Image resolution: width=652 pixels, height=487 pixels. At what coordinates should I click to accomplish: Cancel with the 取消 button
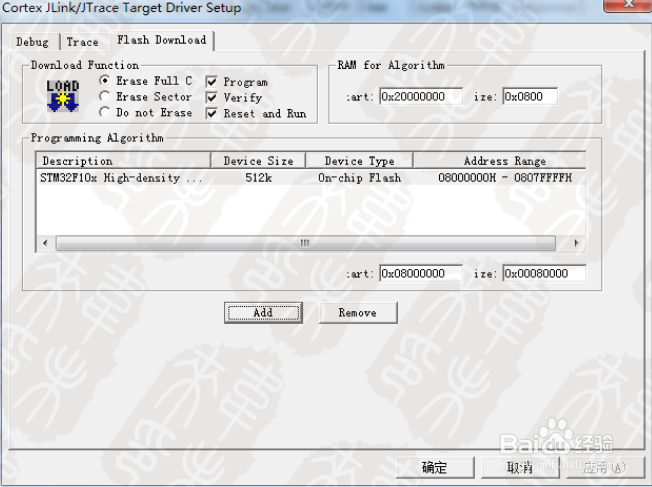[520, 468]
